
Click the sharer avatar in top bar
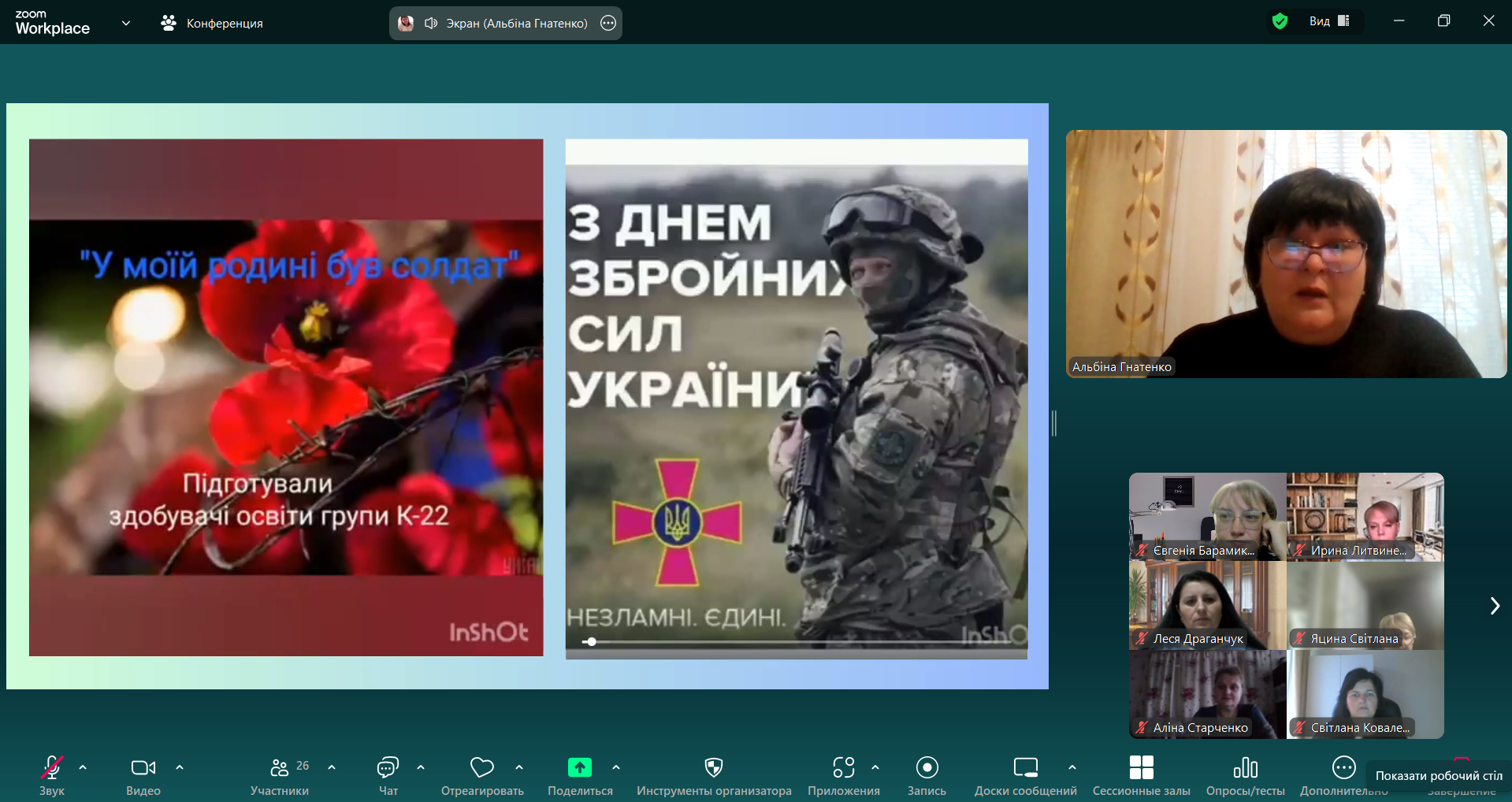coord(406,23)
